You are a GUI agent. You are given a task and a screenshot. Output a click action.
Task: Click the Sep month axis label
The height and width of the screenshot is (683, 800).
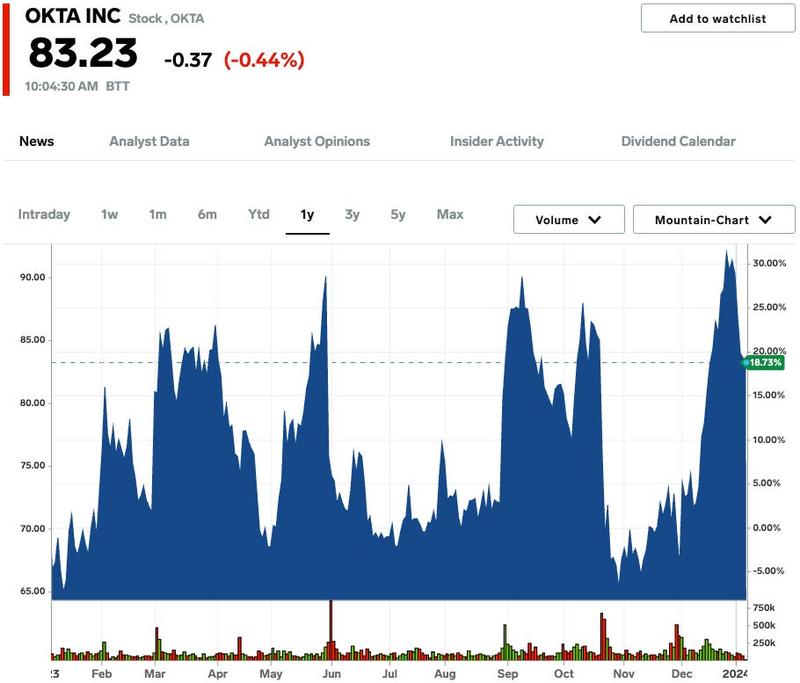click(x=507, y=674)
